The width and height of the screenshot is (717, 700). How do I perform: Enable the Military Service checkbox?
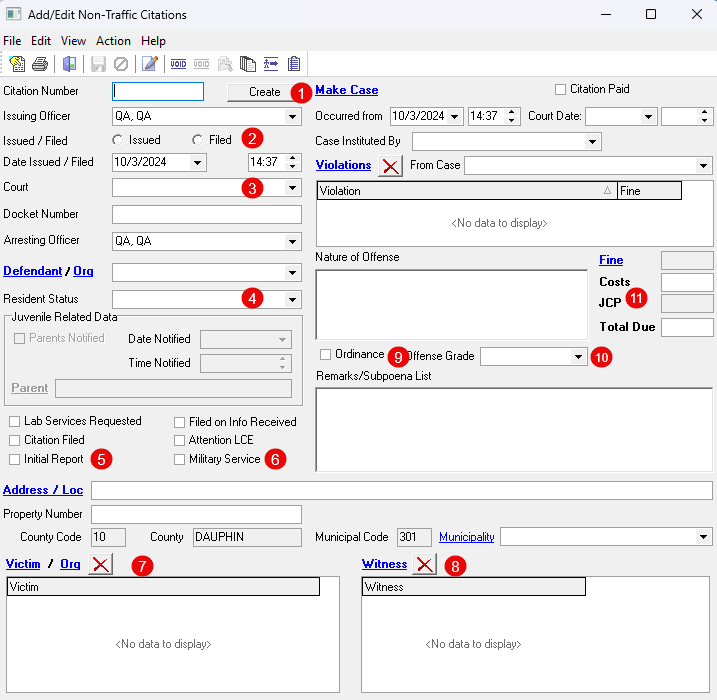180,460
